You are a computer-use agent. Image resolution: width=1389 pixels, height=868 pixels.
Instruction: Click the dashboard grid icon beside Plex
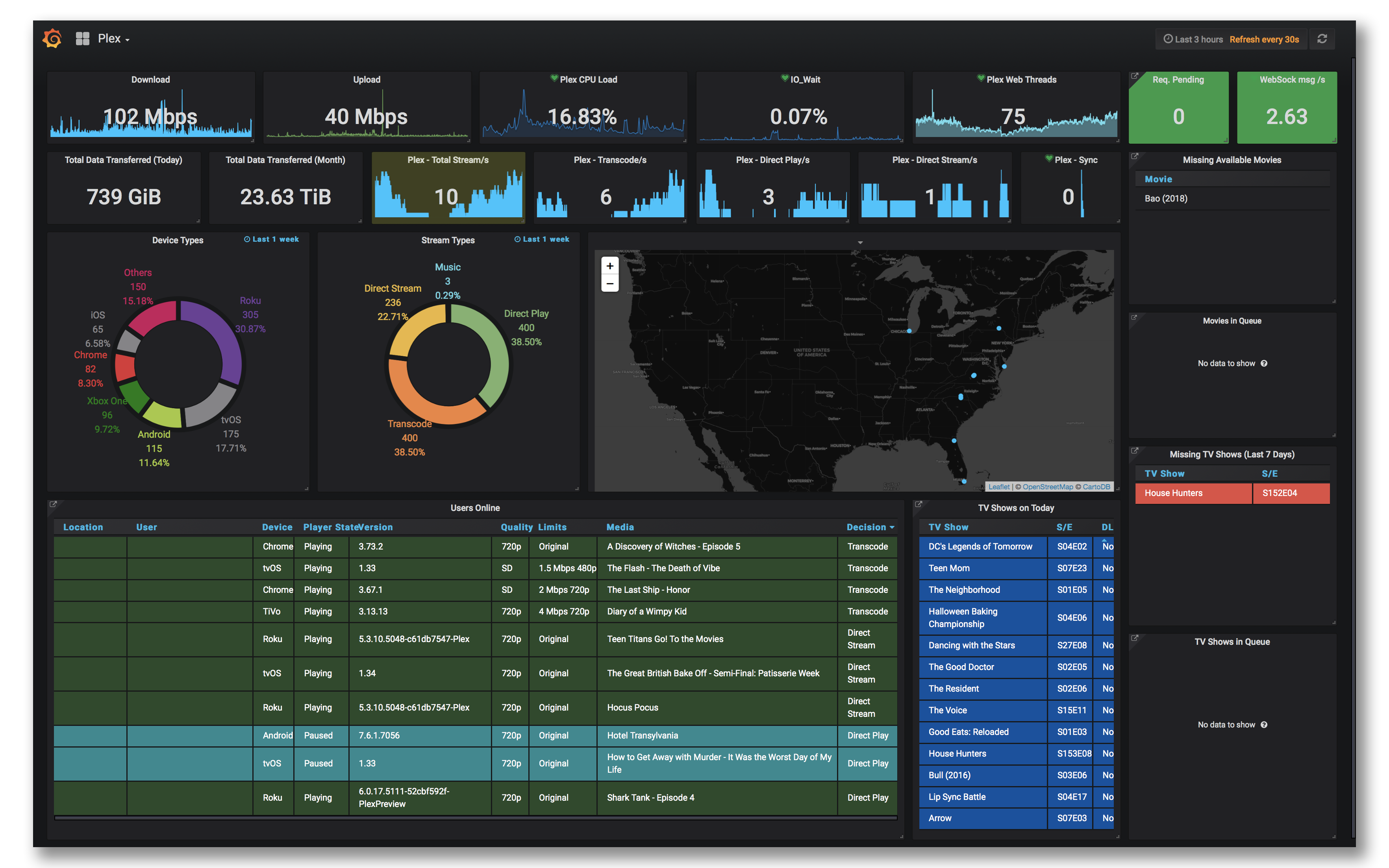coord(82,39)
